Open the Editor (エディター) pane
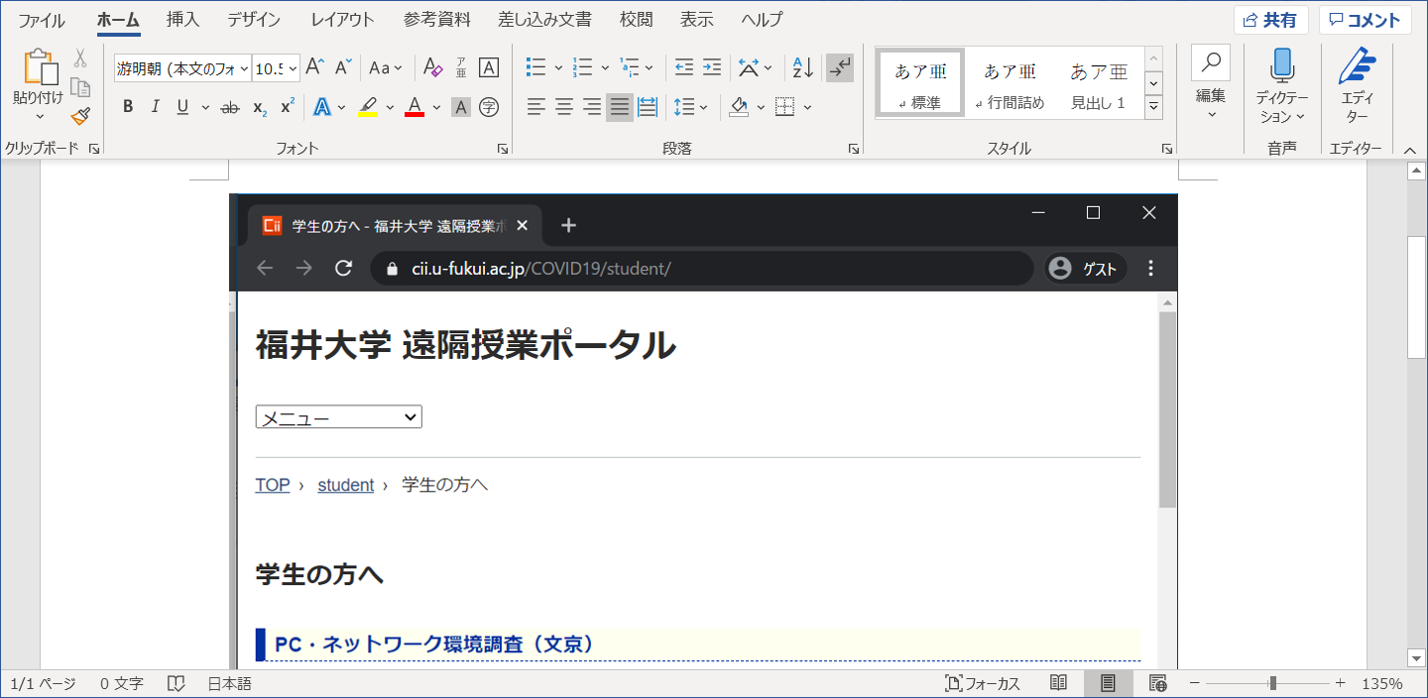The width and height of the screenshot is (1428, 698). click(x=1356, y=84)
